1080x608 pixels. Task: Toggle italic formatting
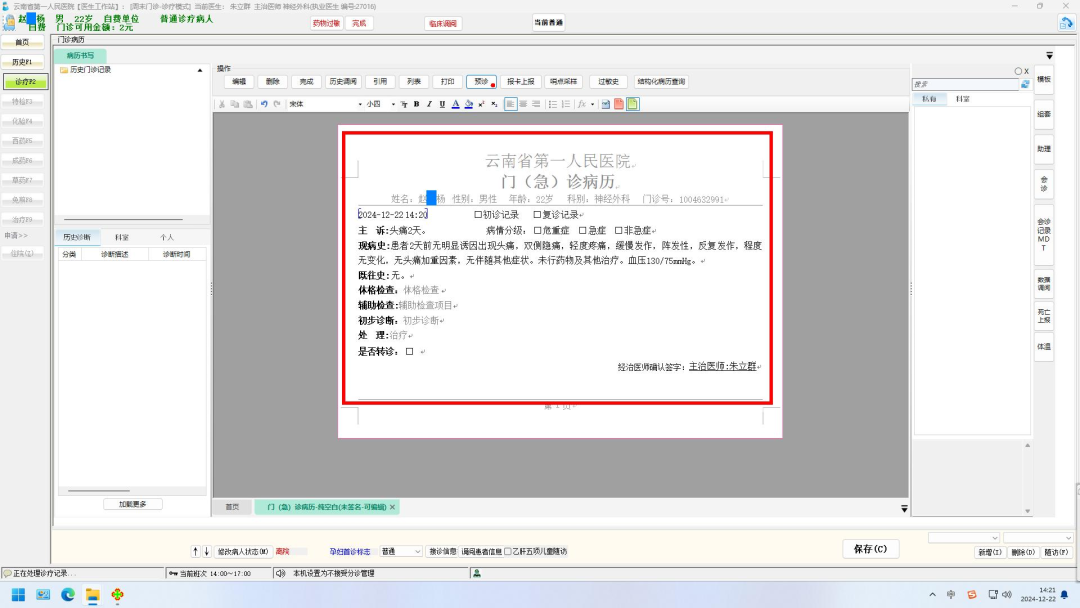coord(429,104)
